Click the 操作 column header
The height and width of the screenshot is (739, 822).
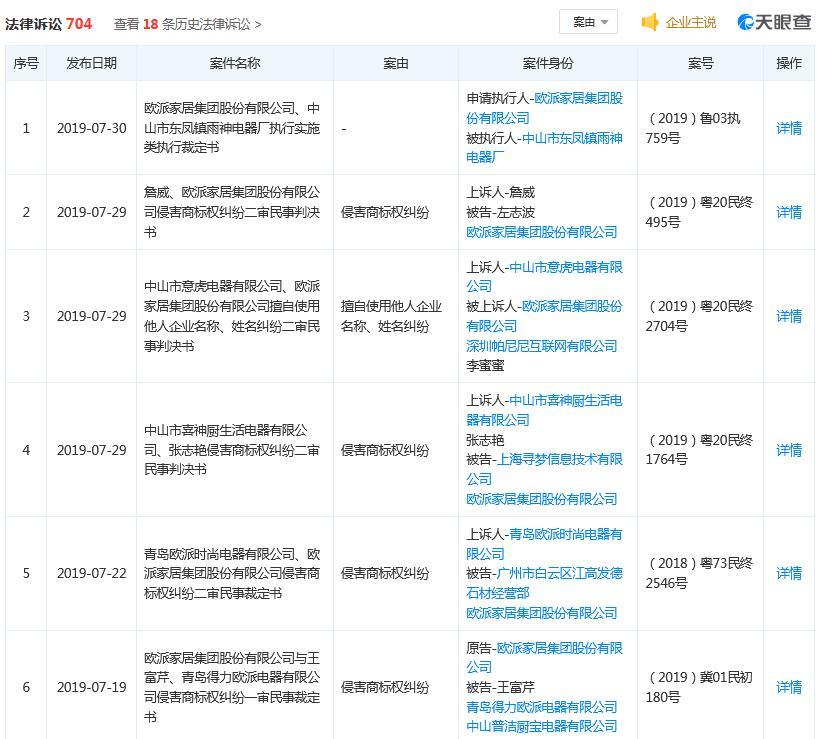click(x=789, y=63)
